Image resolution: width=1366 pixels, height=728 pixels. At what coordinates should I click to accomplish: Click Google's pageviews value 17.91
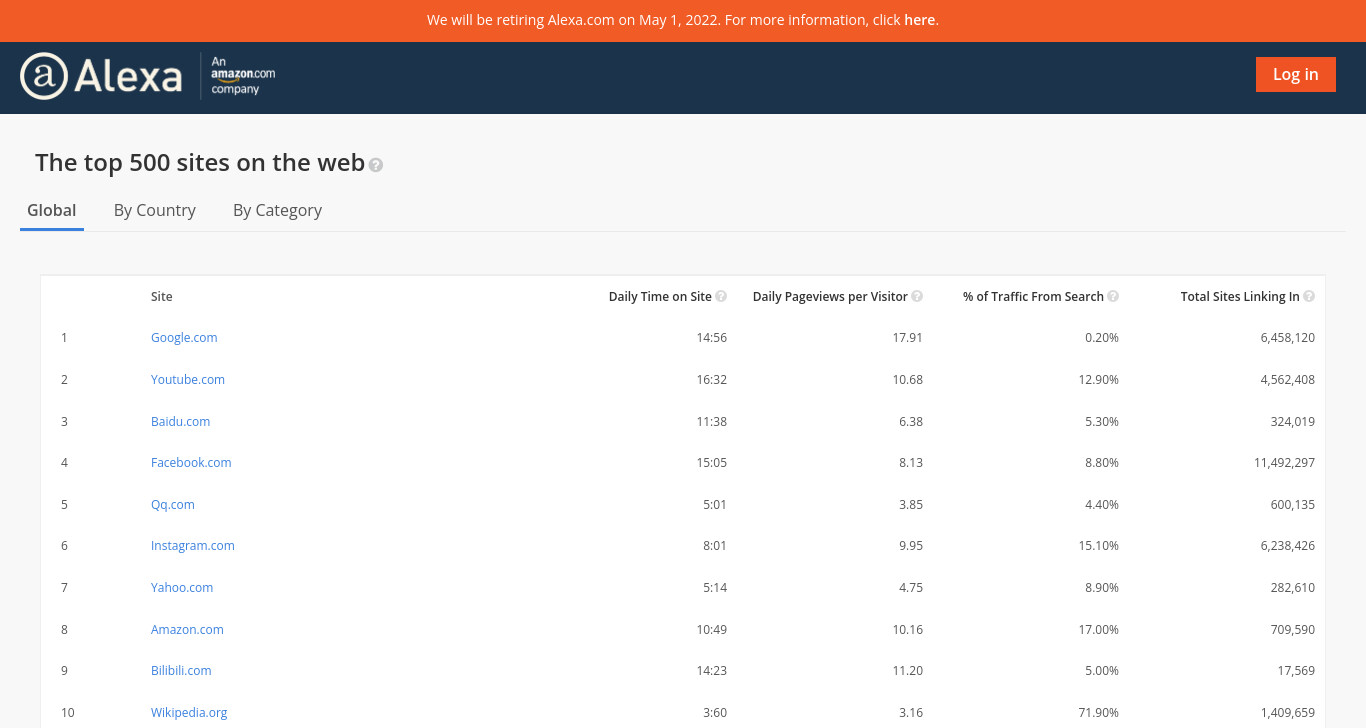(908, 338)
